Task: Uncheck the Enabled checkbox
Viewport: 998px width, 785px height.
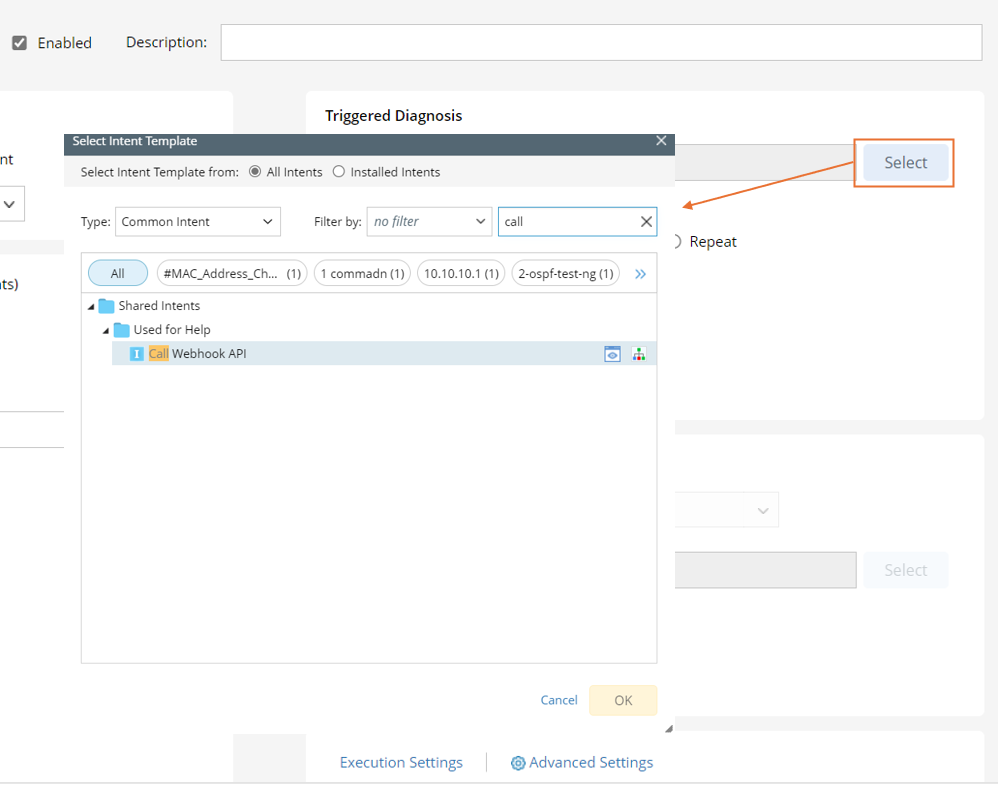Action: (19, 43)
